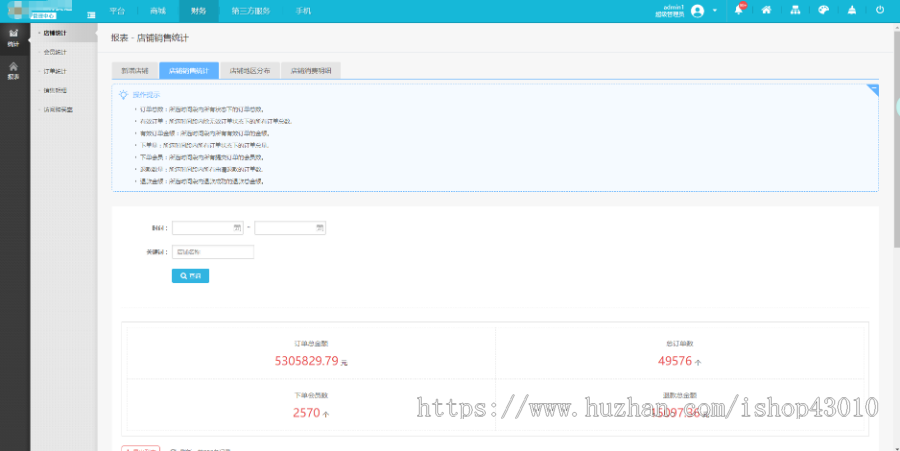Switch to the 店铺销售统计 tab

(189, 71)
